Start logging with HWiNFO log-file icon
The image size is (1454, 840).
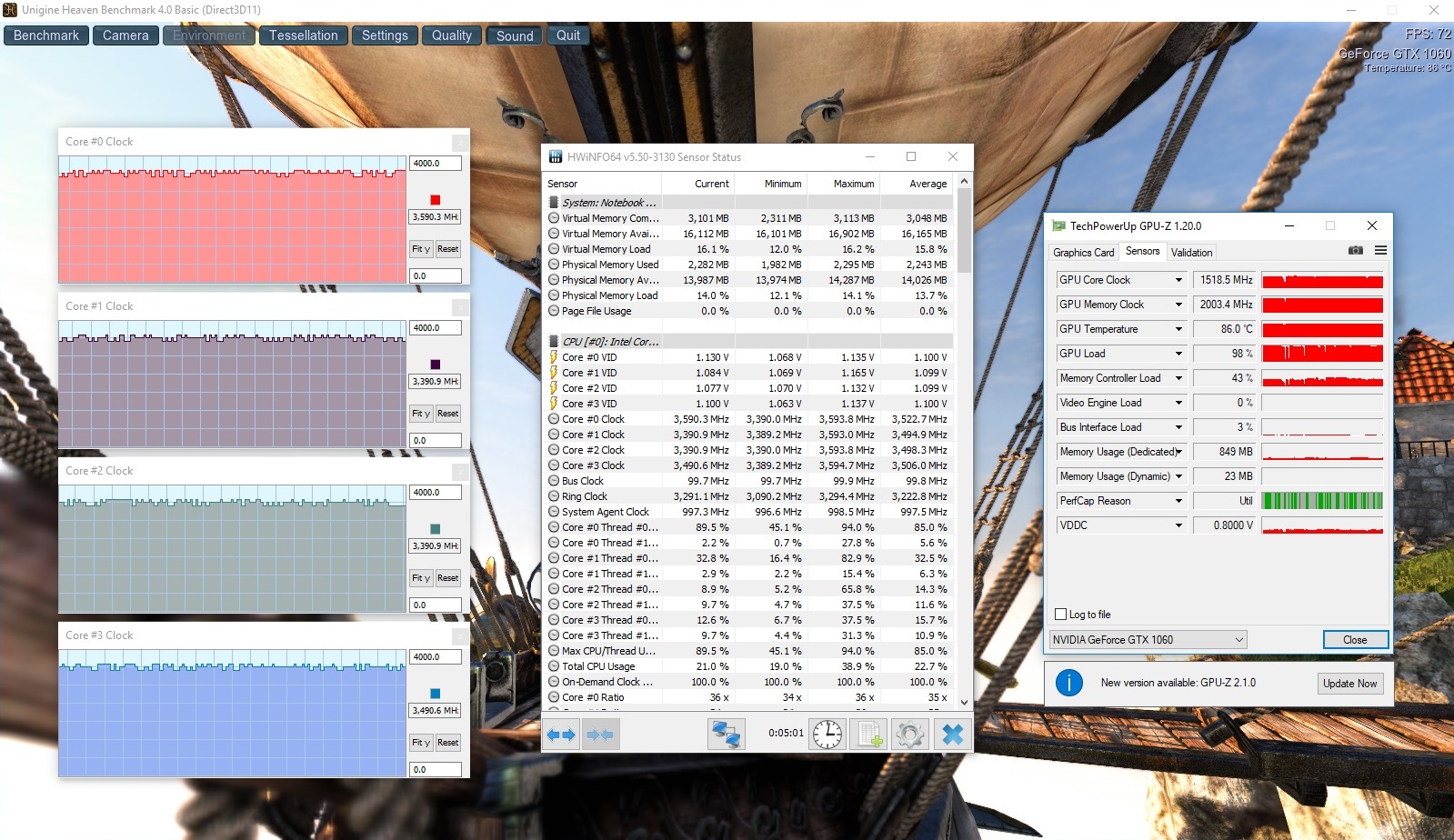868,735
